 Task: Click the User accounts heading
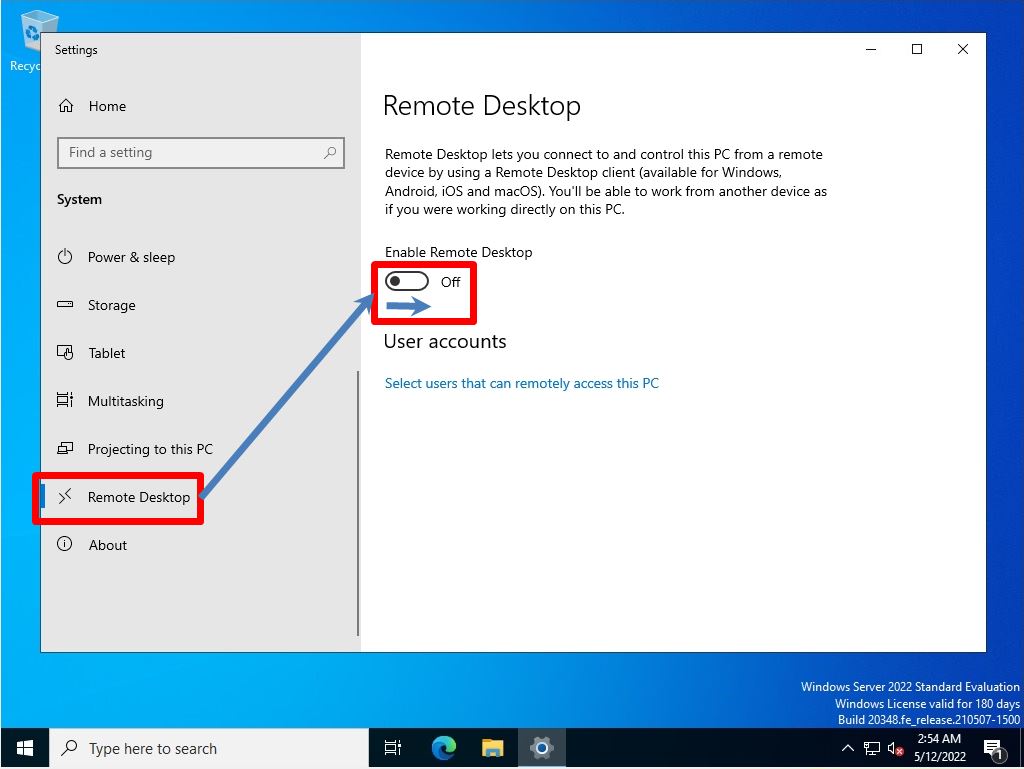(x=445, y=341)
